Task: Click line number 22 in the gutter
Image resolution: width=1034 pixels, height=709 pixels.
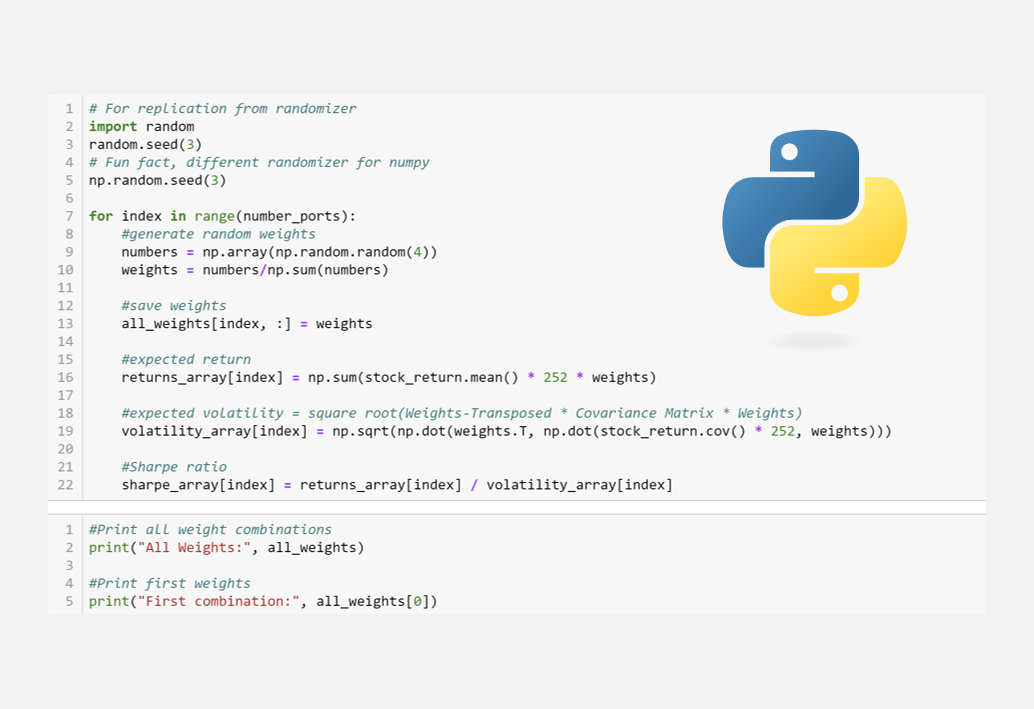Action: 65,484
